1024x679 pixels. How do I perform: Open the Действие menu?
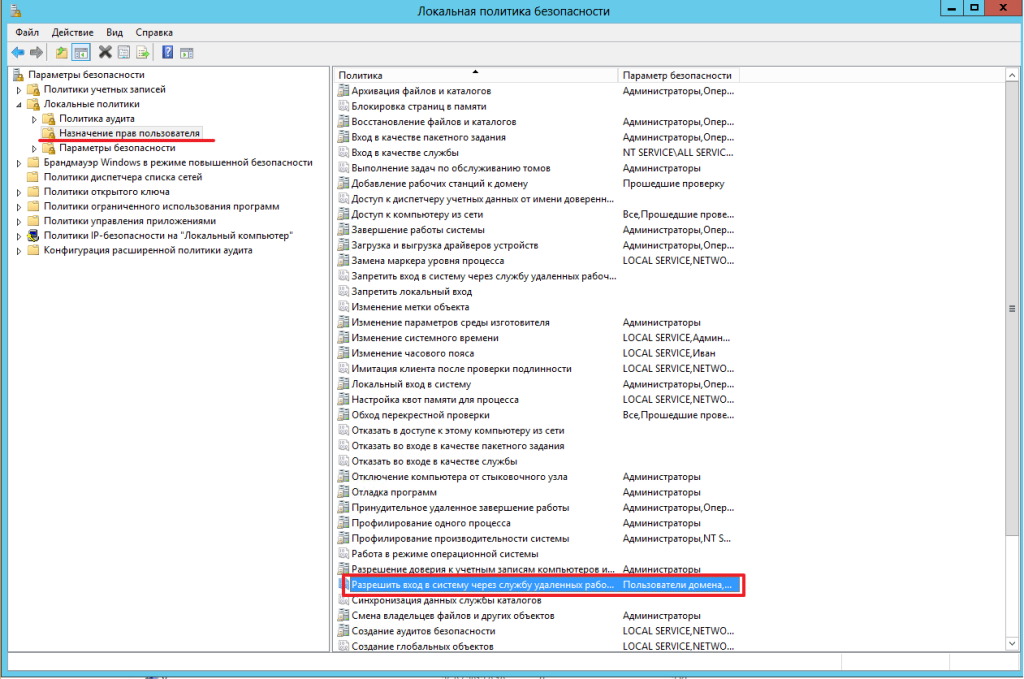tap(72, 32)
